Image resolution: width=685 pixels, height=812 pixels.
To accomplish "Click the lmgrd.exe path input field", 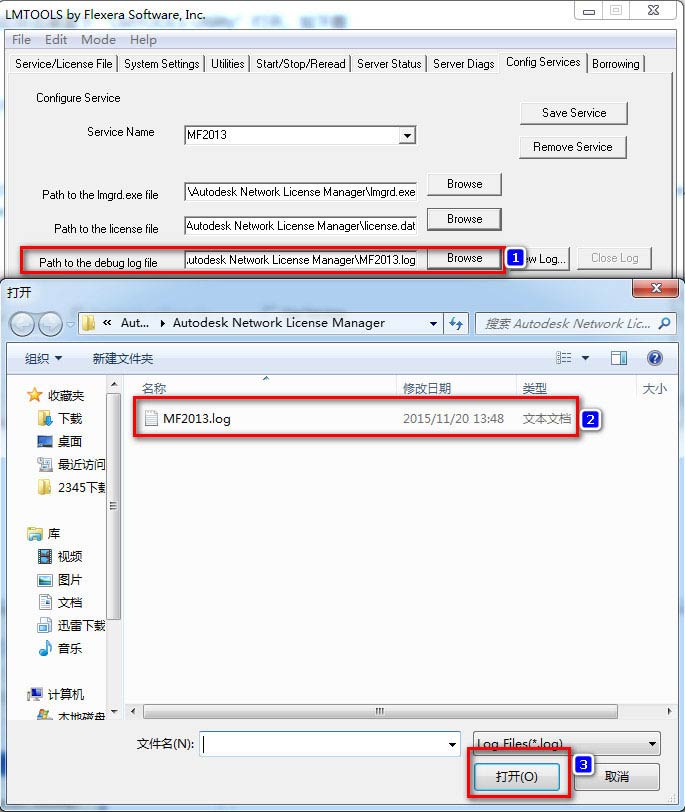I will [301, 192].
